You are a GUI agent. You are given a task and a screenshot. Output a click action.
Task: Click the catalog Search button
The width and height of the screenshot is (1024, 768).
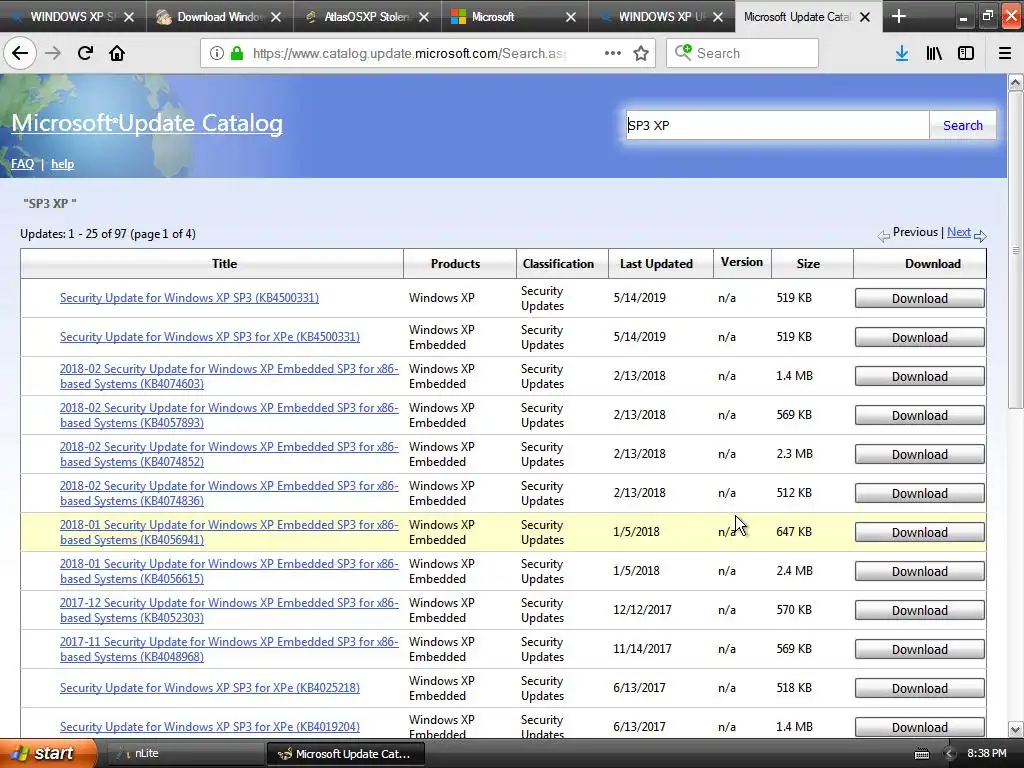(x=963, y=125)
